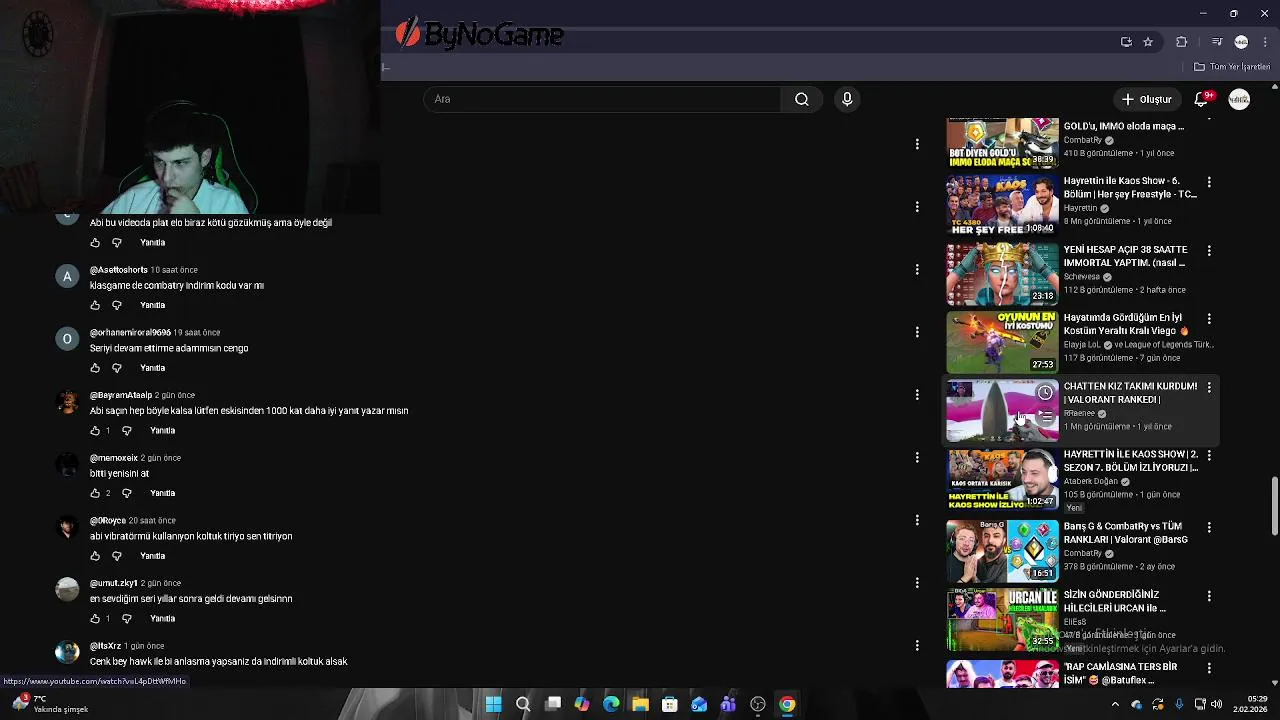Open video title HAYRETTİN İLE KAOS SHOW 2. SEZON
Image resolution: width=1280 pixels, height=720 pixels.
(1131, 461)
